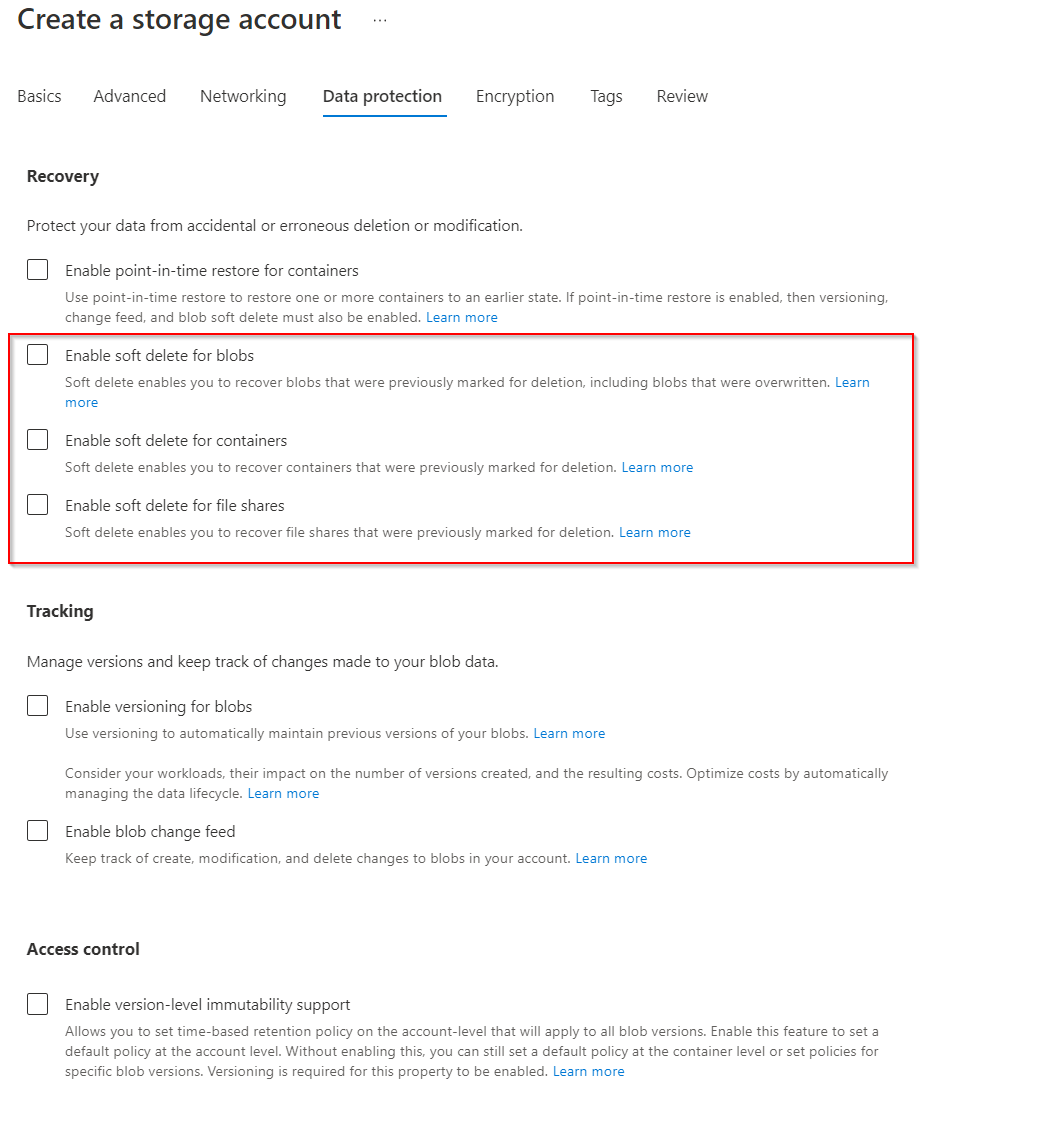Image resolution: width=1046 pixels, height=1122 pixels.
Task: Check Enable soft delete for containers
Action: tap(38, 440)
